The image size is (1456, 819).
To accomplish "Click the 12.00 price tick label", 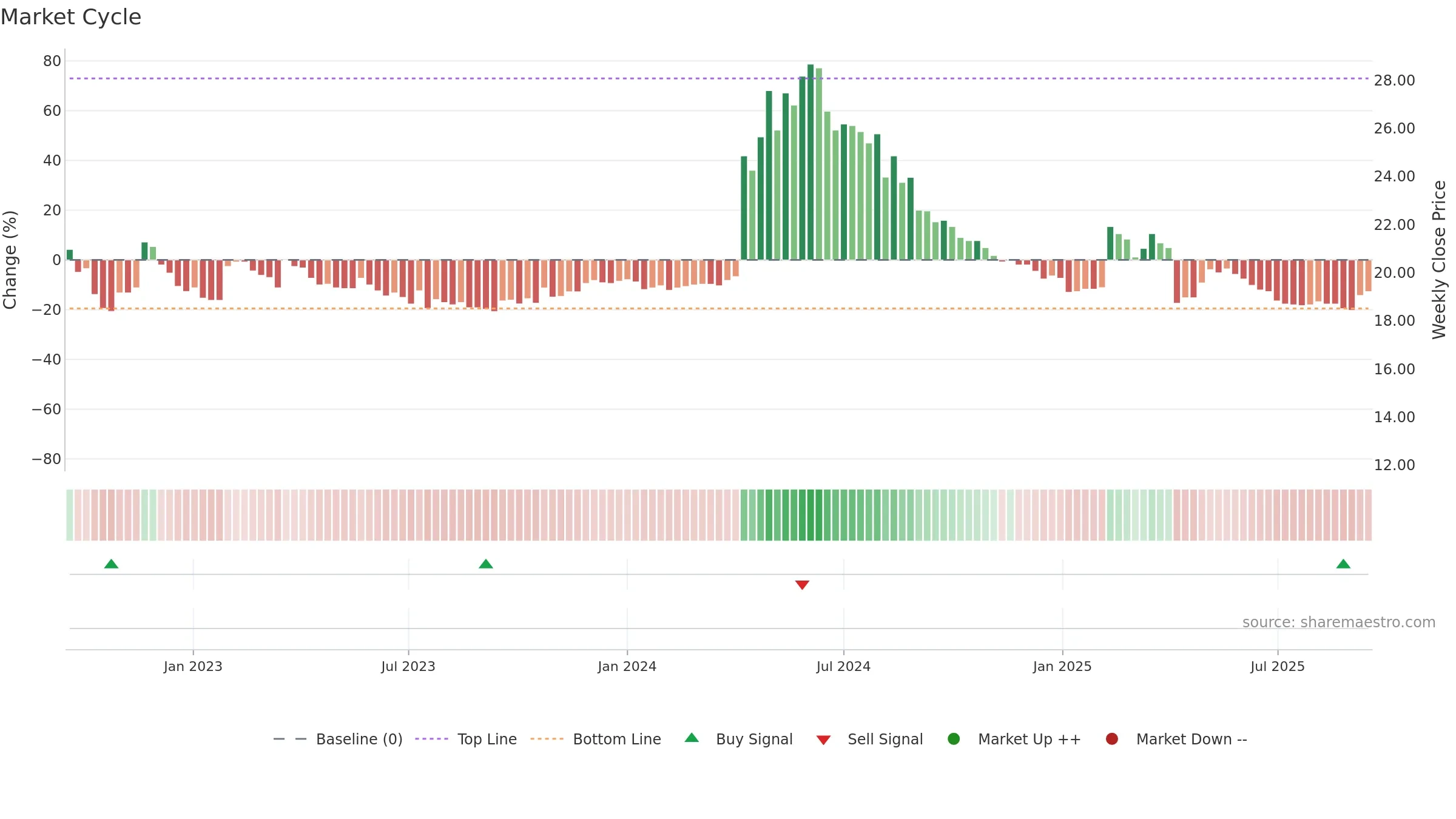I will click(1394, 465).
